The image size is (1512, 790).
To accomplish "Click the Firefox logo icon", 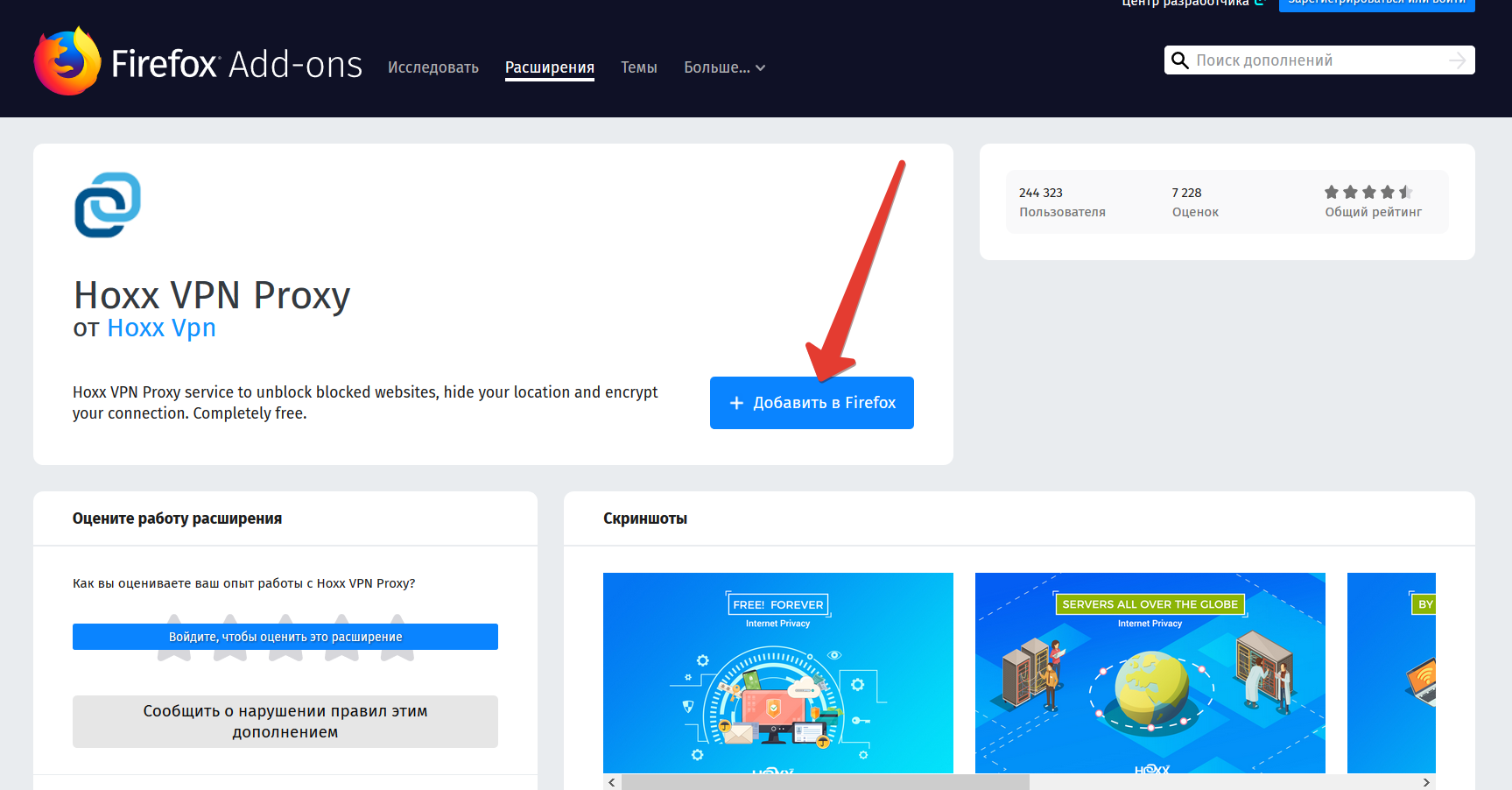I will click(67, 61).
